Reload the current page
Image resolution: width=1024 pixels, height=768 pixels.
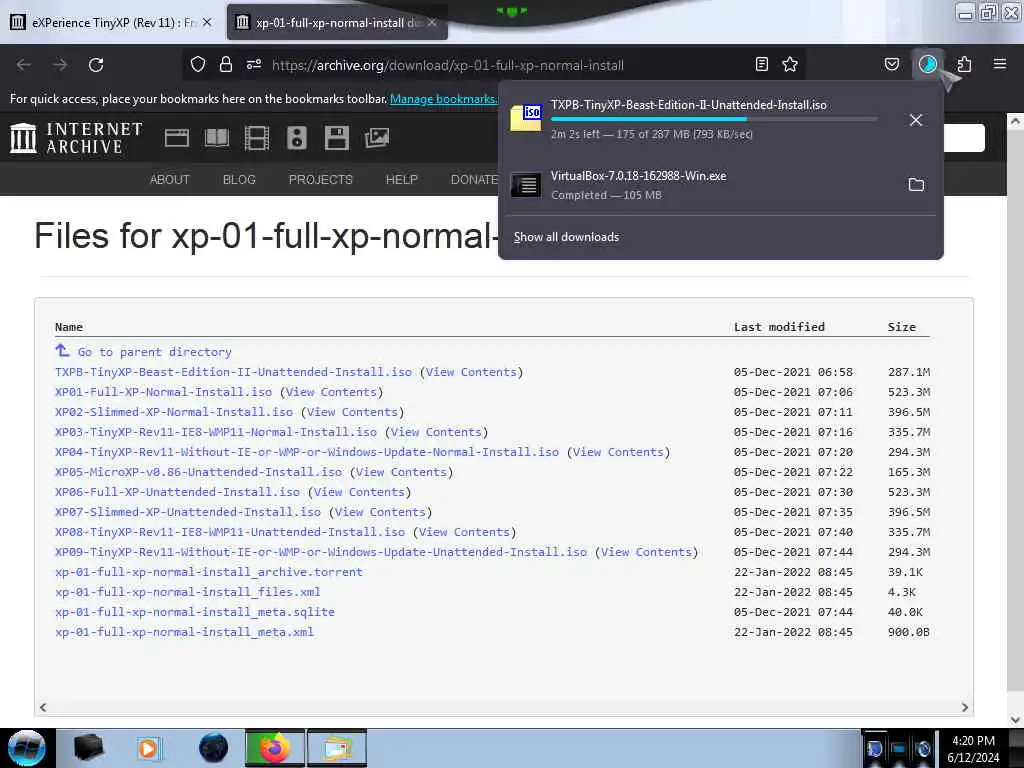coord(96,65)
